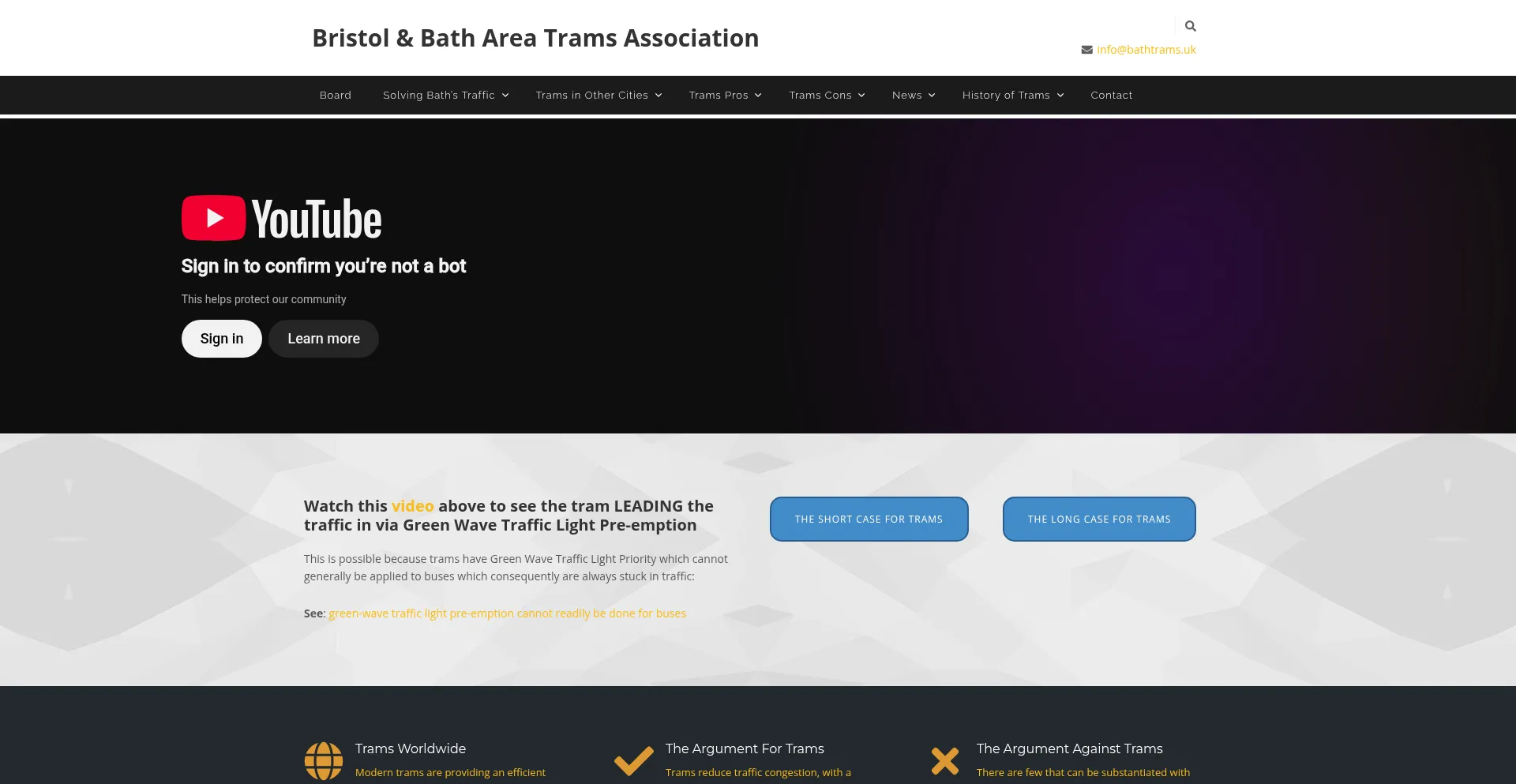The image size is (1516, 784).
Task: Expand the Trams in Other Cities chevron
Action: point(659,96)
